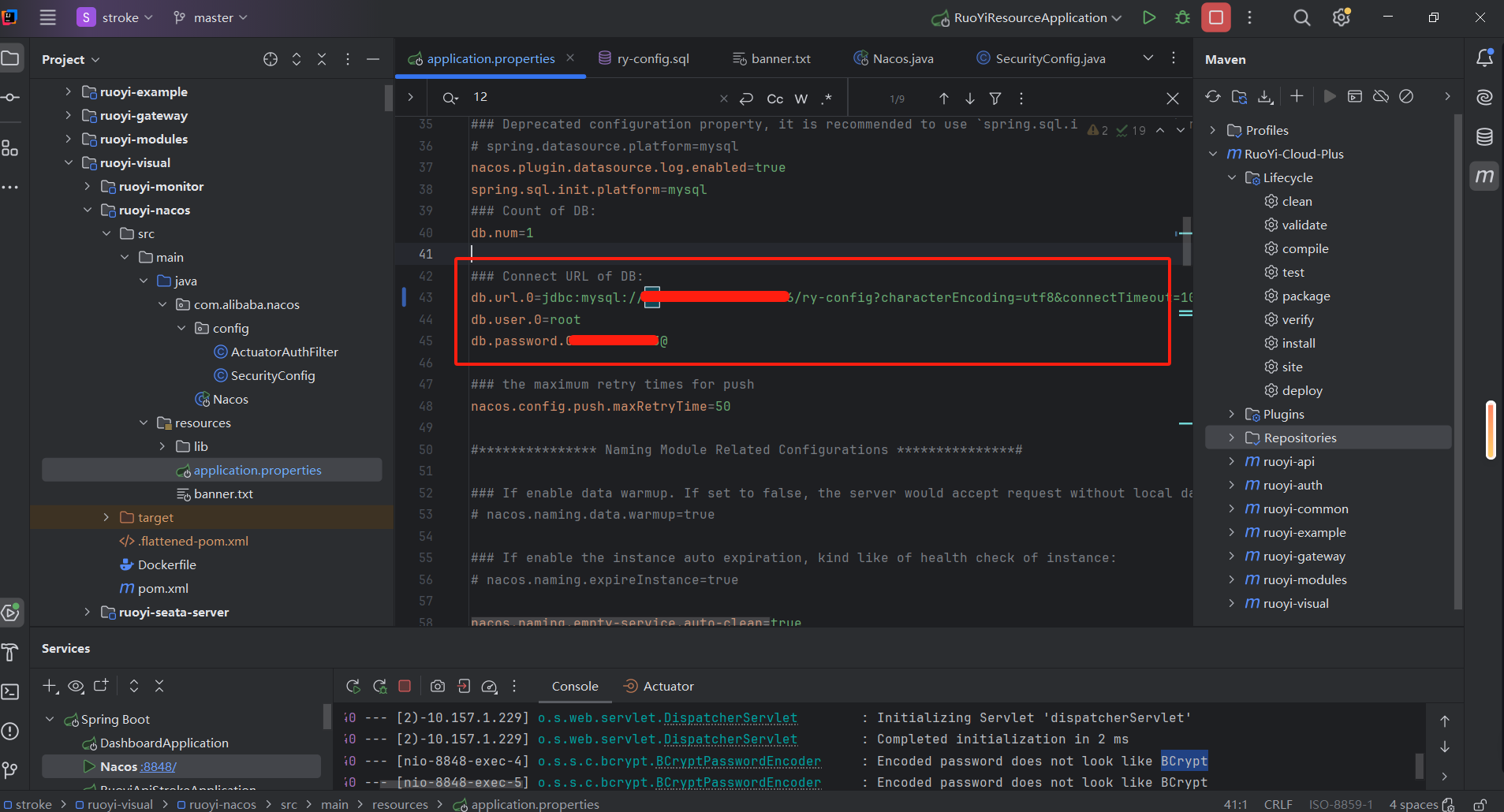Open Search Everywhere magnifier icon
Viewport: 1504px width, 812px height.
pos(1302,17)
